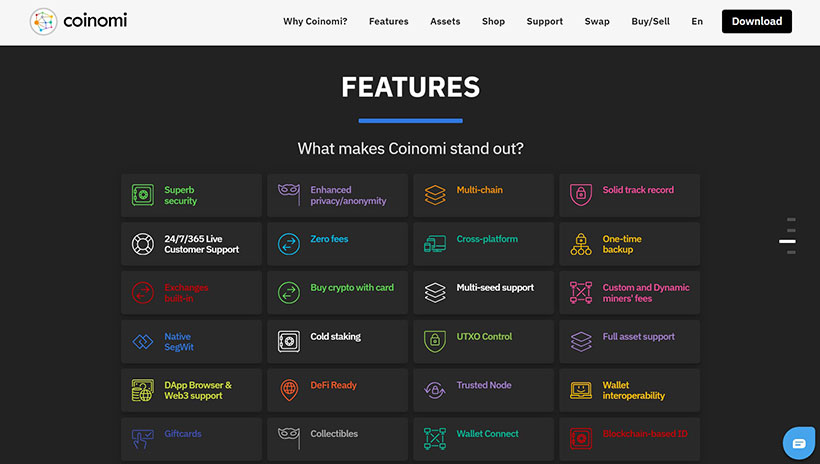Click the Buy crypto with card icon
The width and height of the screenshot is (820, 464).
[289, 292]
